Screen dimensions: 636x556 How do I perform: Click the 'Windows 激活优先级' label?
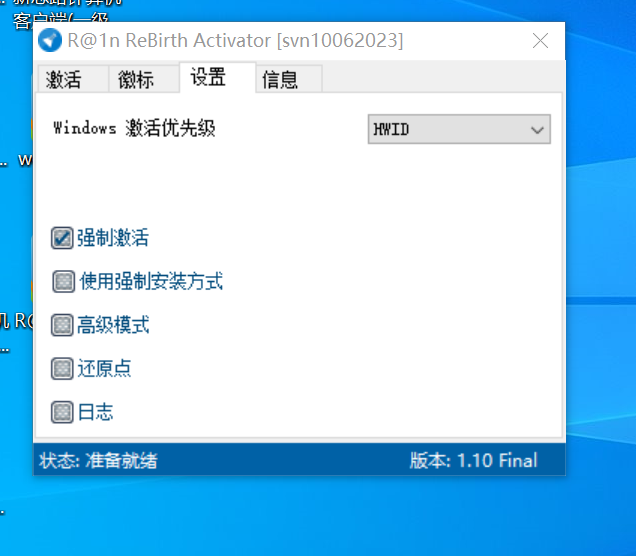(134, 128)
